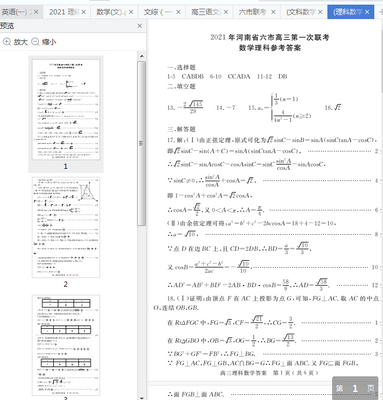
Task: Switch to the 六市联考 document tab
Action: [256, 12]
